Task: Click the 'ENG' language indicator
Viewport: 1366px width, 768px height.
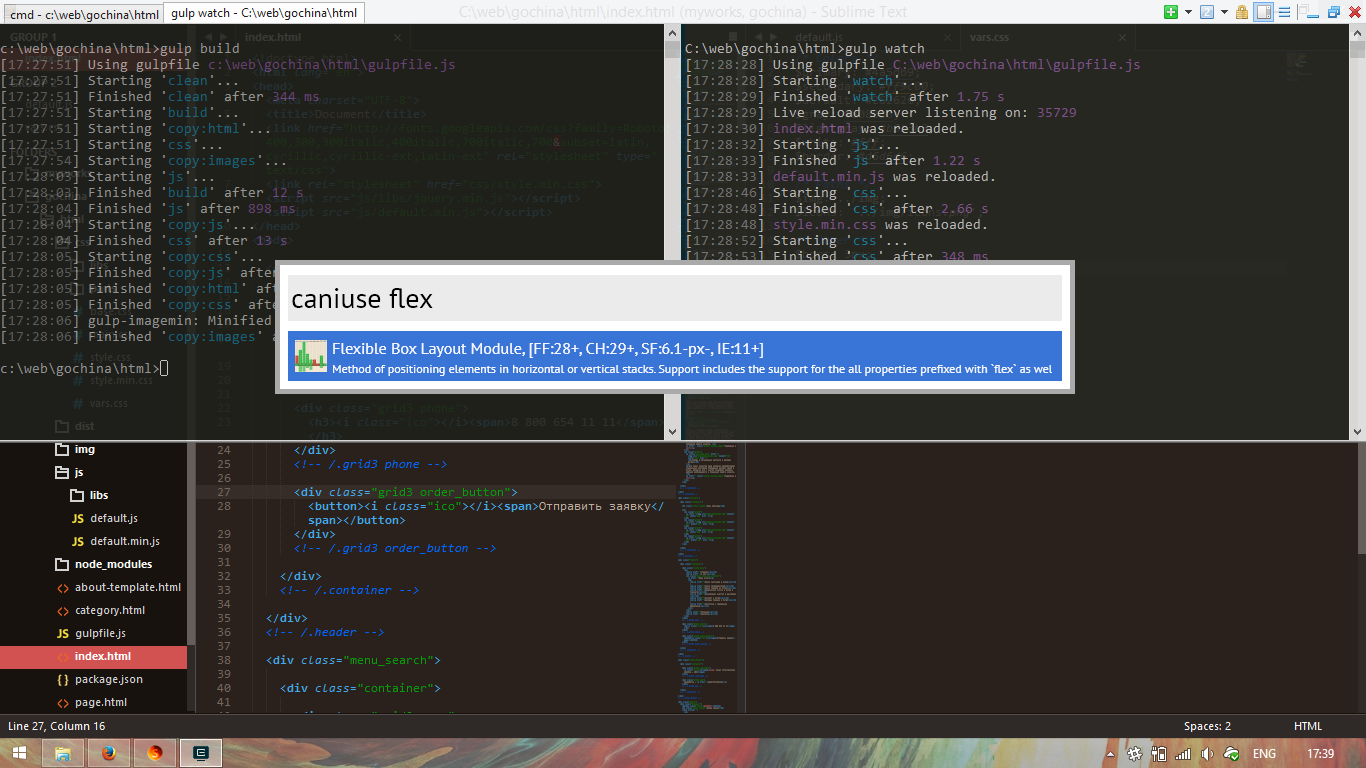Action: click(x=1264, y=753)
